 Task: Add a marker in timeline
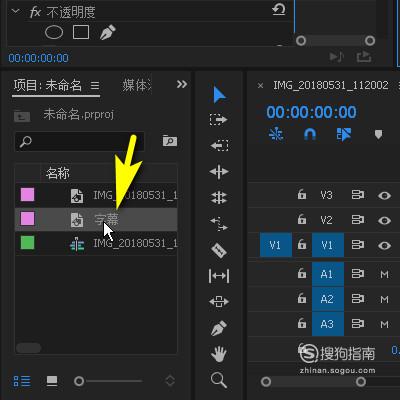378,135
